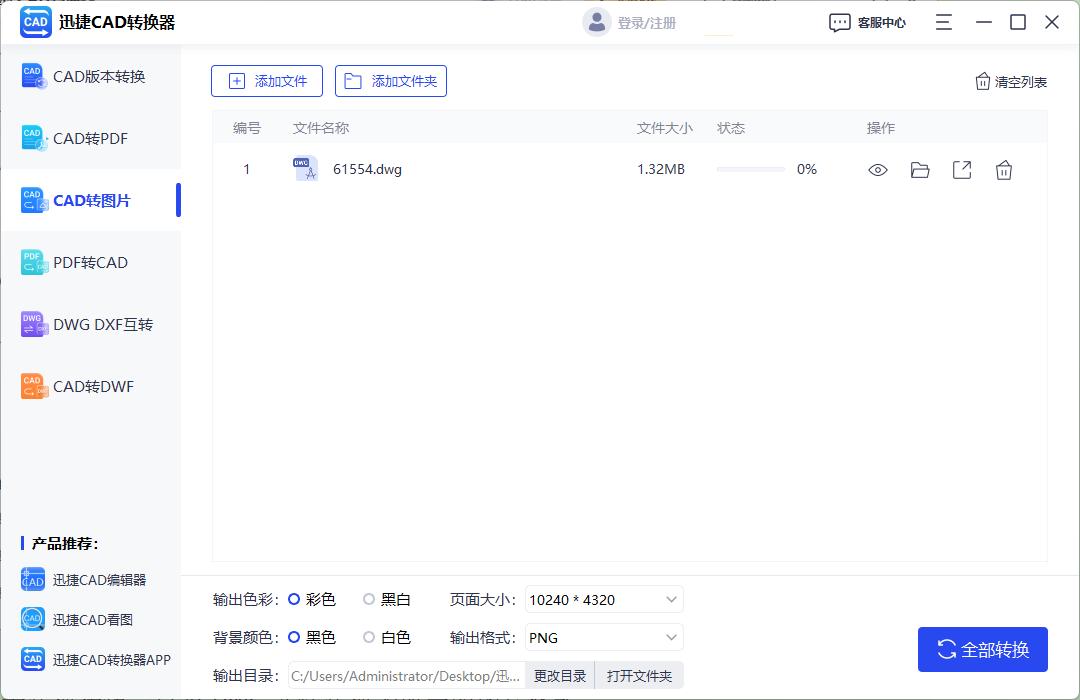The height and width of the screenshot is (700, 1080).
Task: Select the 迅捷CAD编辑器 product icon
Action: (33, 579)
